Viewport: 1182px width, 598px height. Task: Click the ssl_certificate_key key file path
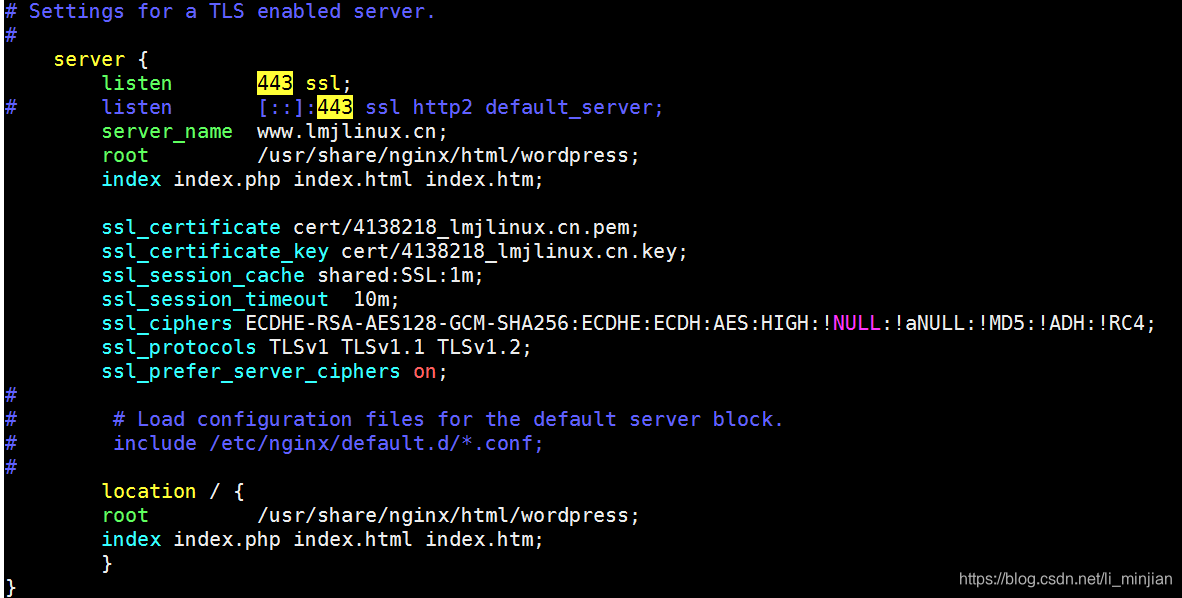point(514,251)
